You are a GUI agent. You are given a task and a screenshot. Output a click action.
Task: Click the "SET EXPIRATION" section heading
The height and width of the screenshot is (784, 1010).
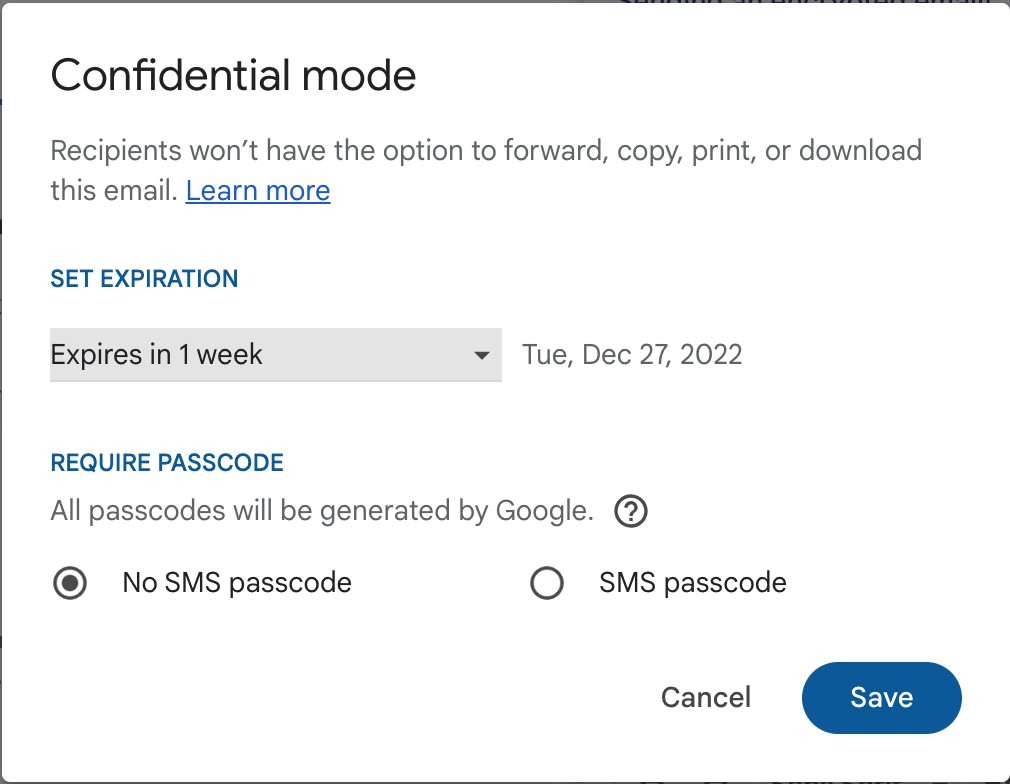click(144, 278)
